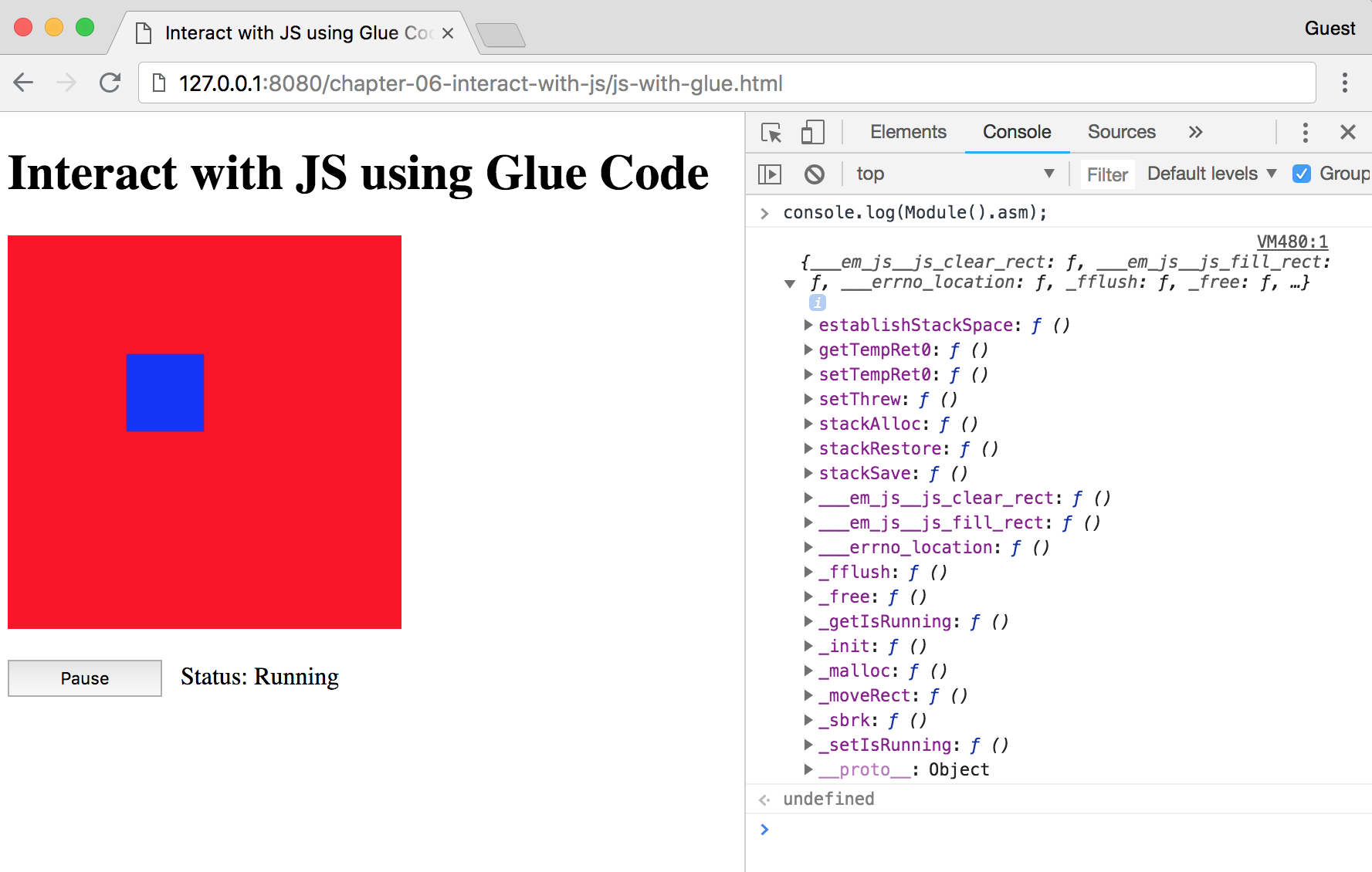Image resolution: width=1372 pixels, height=872 pixels.
Task: Open the Default levels dropdown
Action: tap(1211, 174)
